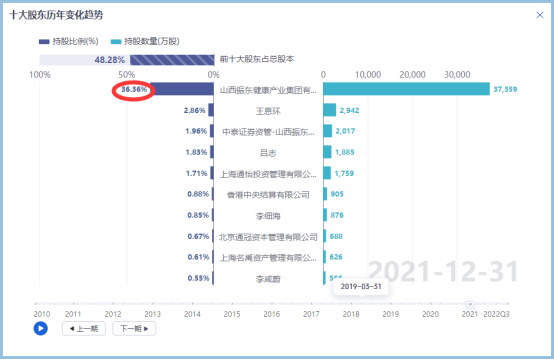Click the timeline slider handle near 2021

click(x=470, y=304)
